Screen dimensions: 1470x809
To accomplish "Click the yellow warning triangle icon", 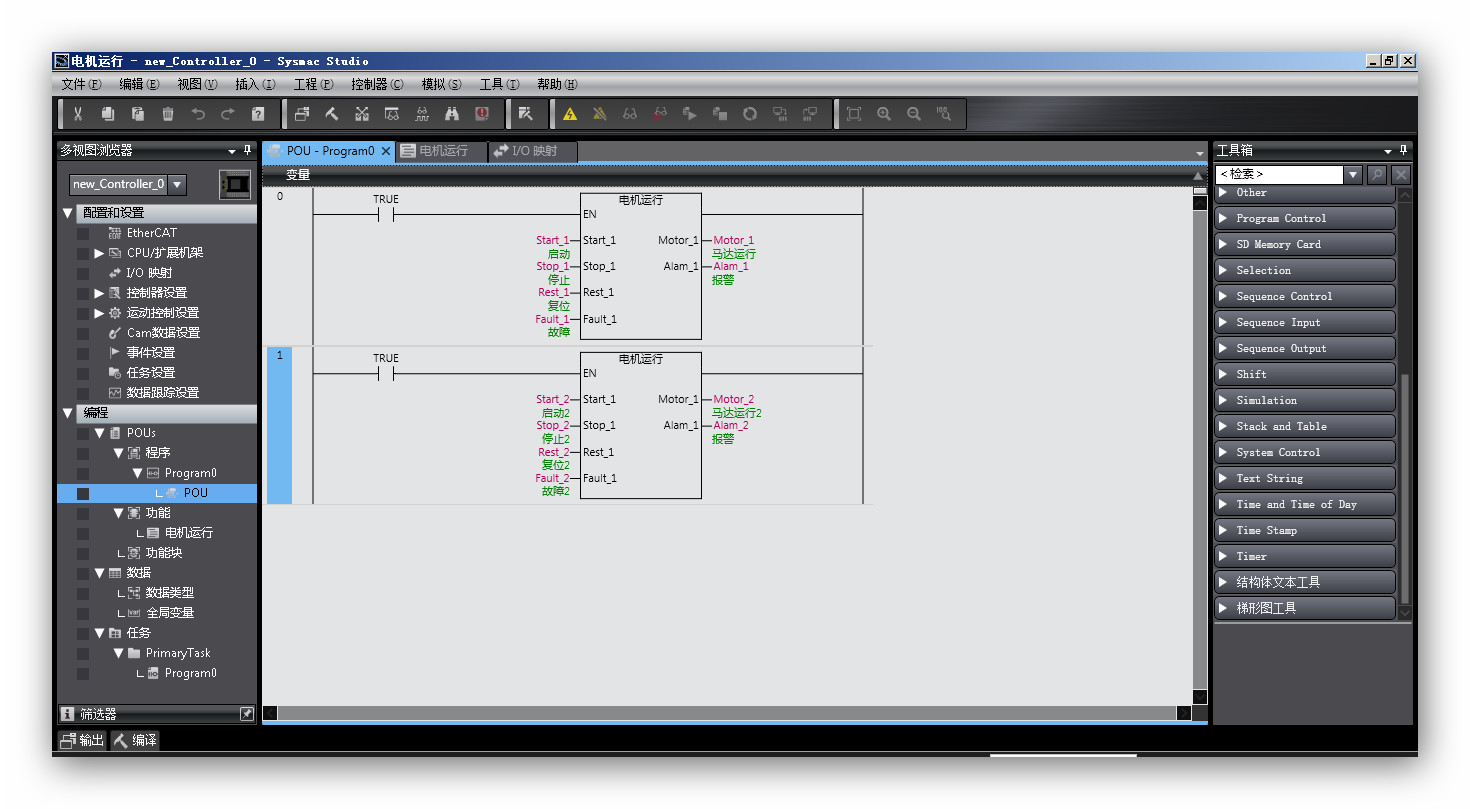I will click(x=570, y=114).
